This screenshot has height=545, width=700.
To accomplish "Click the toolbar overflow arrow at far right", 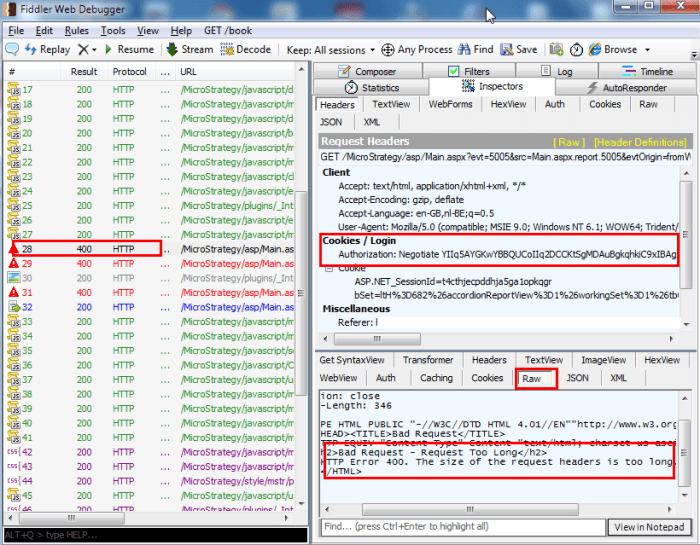I will tap(694, 55).
